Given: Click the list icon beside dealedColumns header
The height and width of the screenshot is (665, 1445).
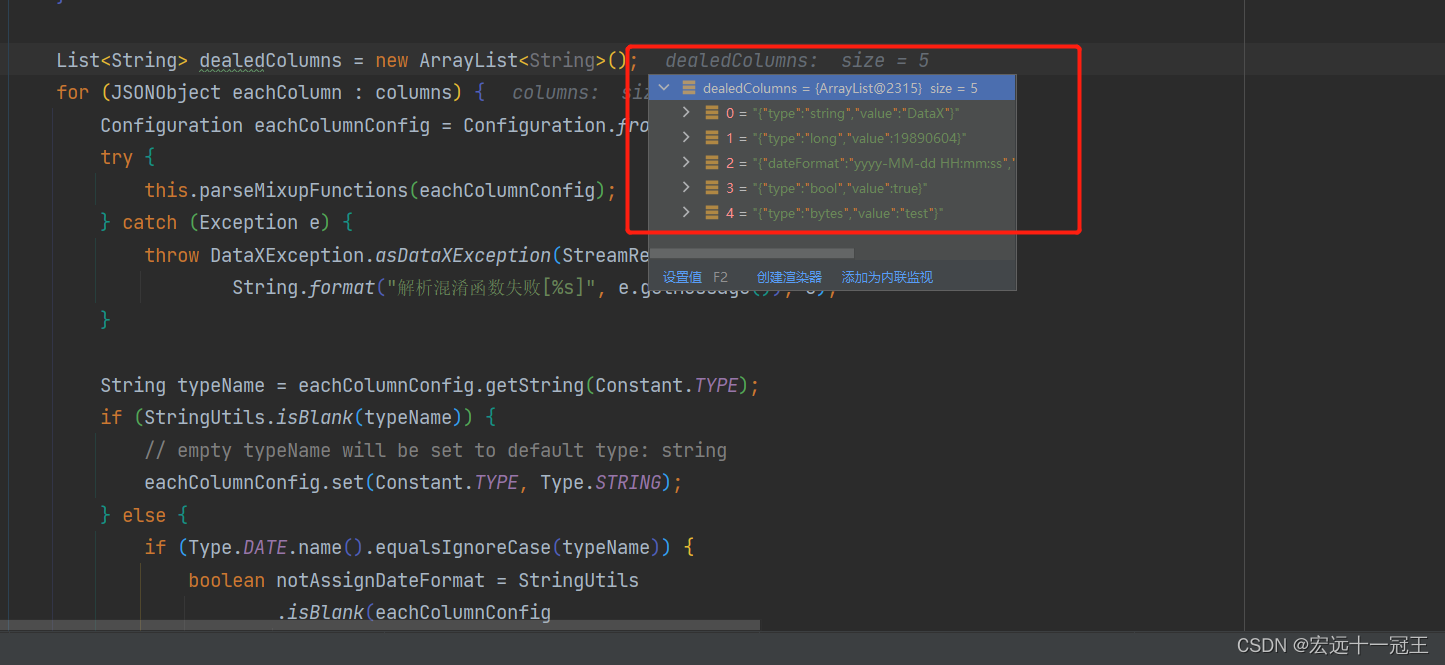Looking at the screenshot, I should click(689, 88).
